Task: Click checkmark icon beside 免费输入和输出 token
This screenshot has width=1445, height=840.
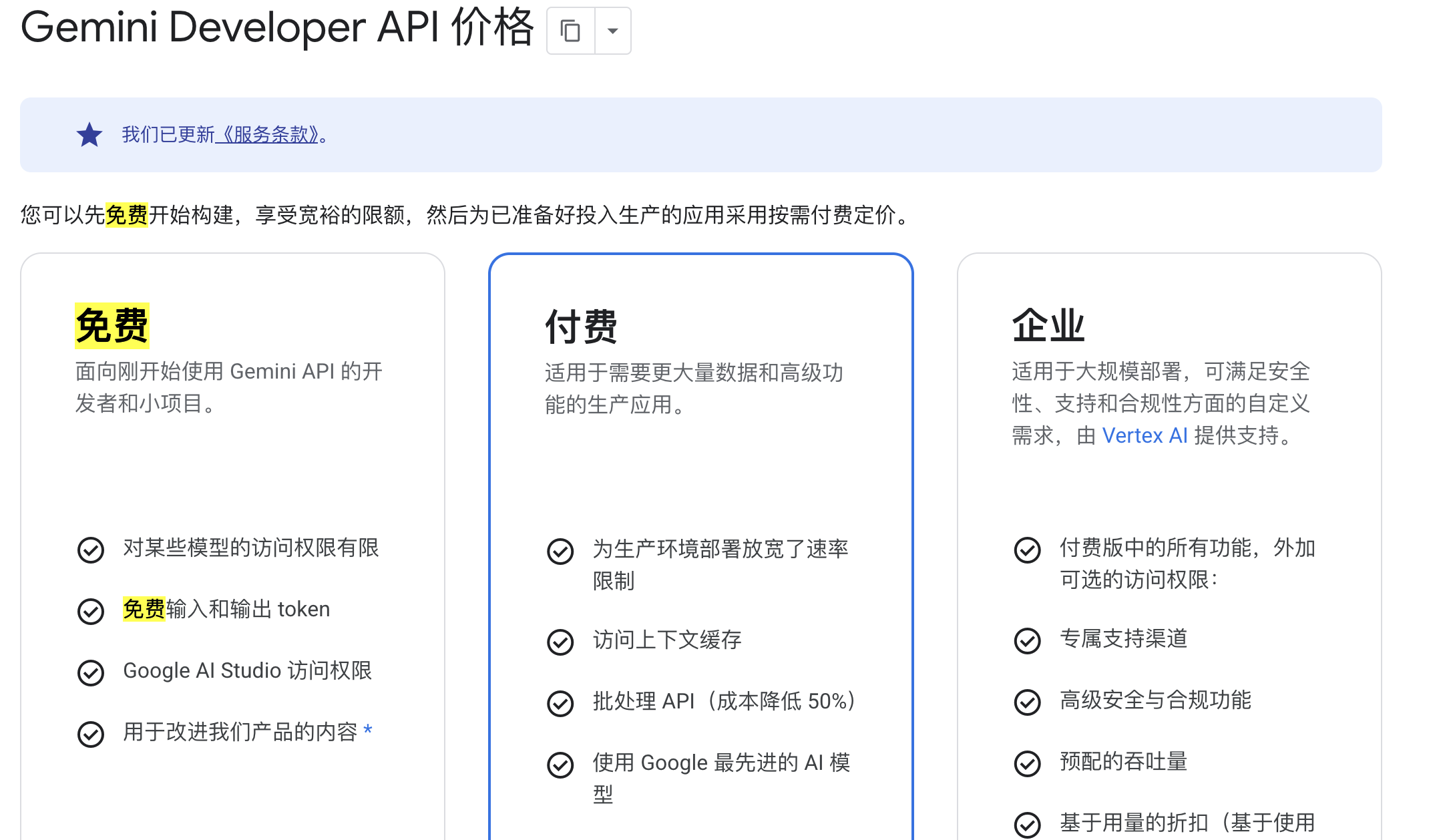Action: 91,611
